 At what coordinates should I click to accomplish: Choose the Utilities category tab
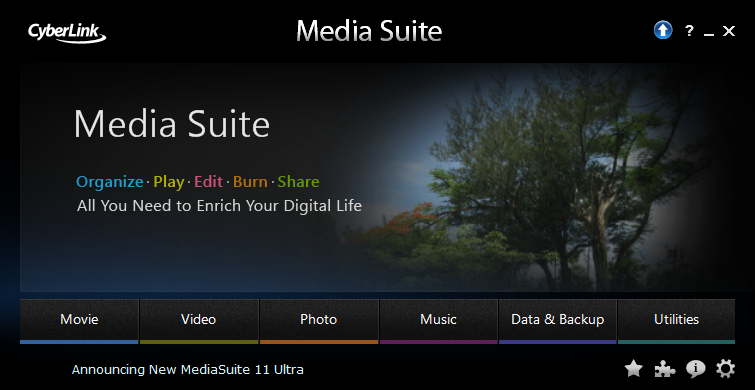(677, 321)
